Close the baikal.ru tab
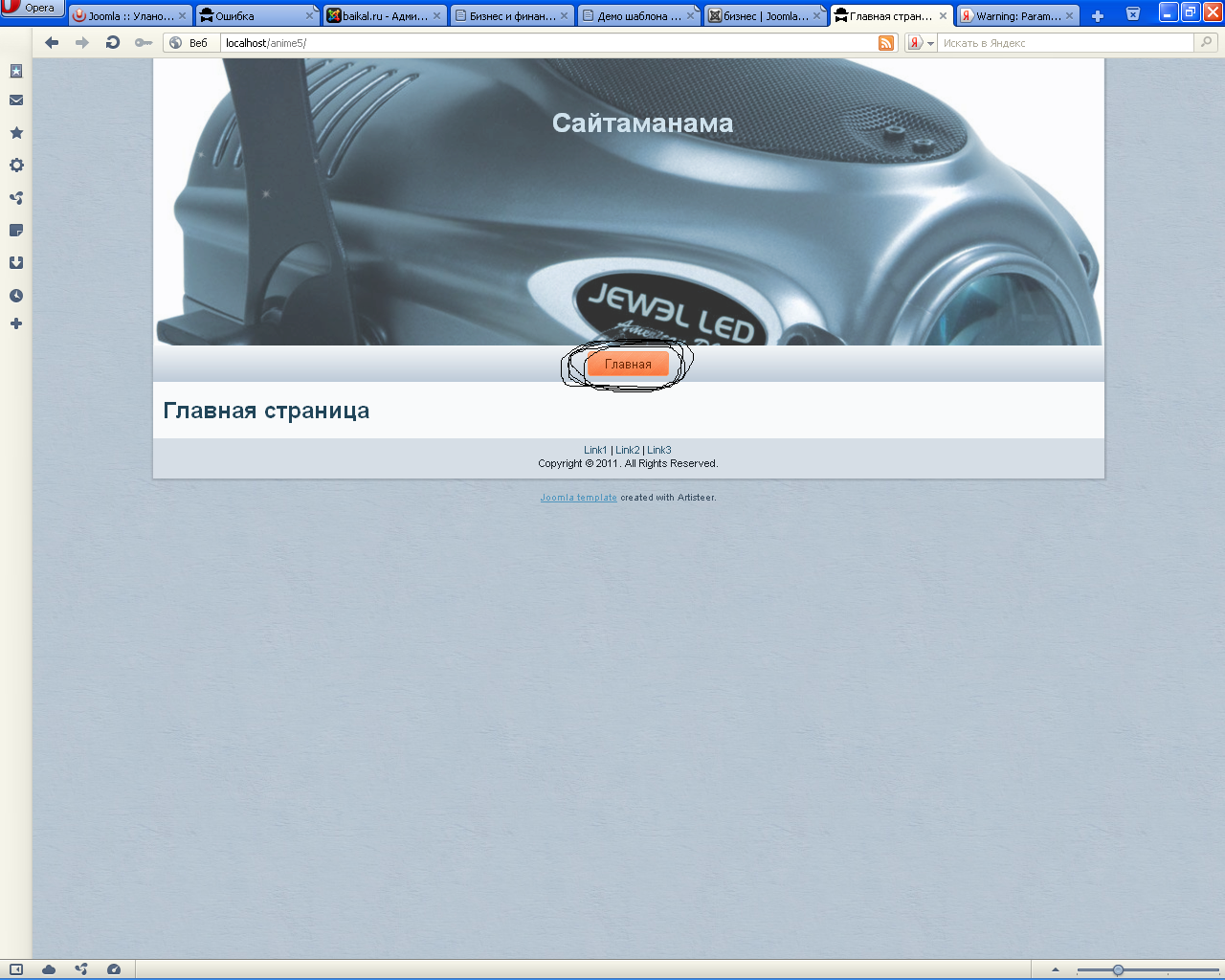The width and height of the screenshot is (1225, 980). coord(436,16)
